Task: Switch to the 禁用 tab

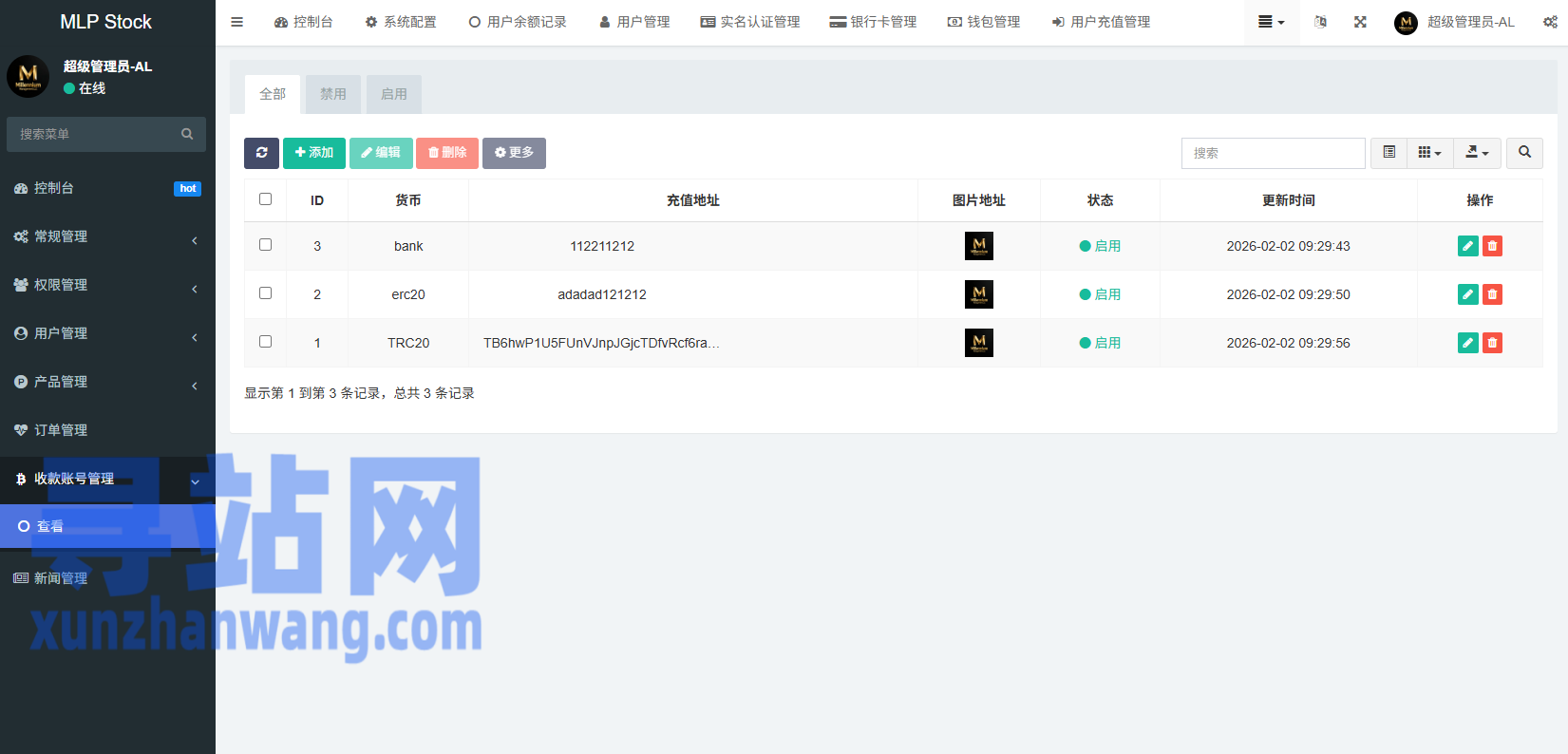Action: [333, 94]
